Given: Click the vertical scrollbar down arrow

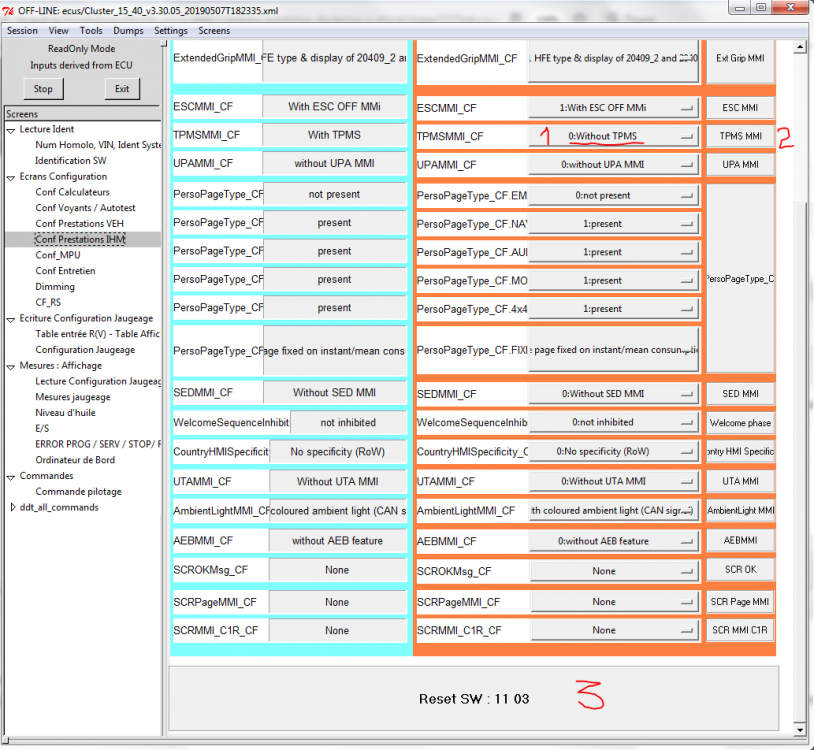Looking at the screenshot, I should pos(800,729).
